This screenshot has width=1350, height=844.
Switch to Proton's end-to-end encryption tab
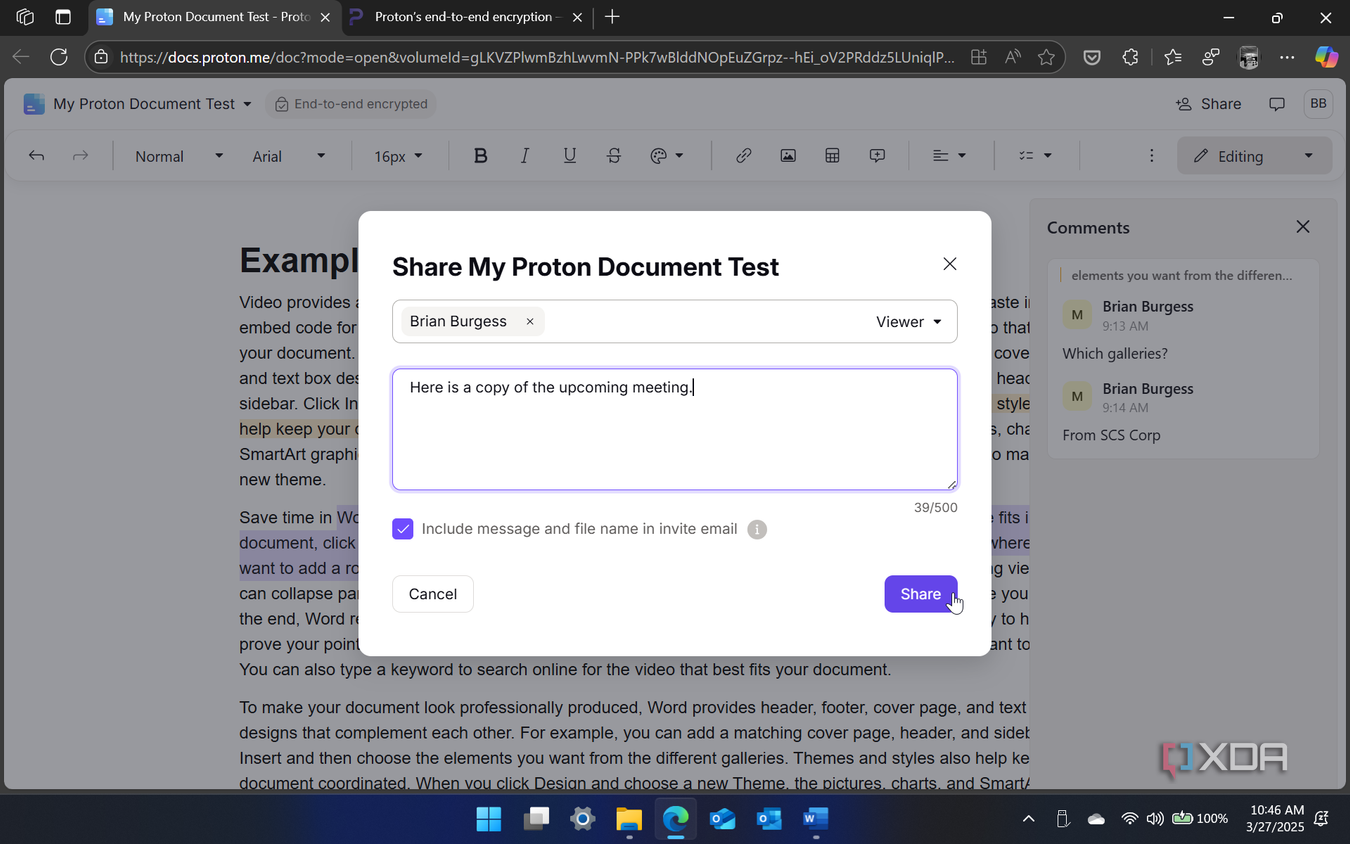click(x=466, y=17)
